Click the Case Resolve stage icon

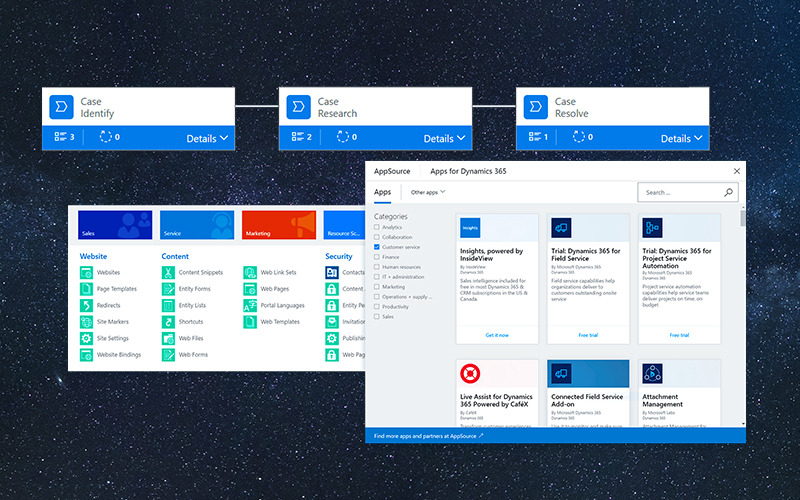click(536, 107)
